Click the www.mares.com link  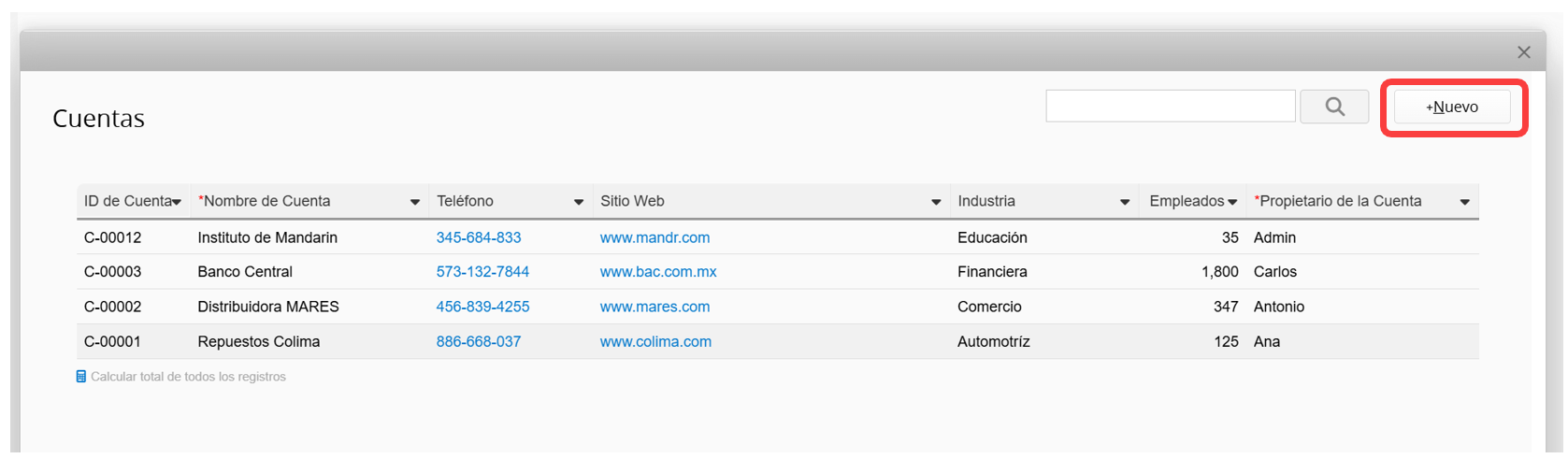[x=655, y=307]
